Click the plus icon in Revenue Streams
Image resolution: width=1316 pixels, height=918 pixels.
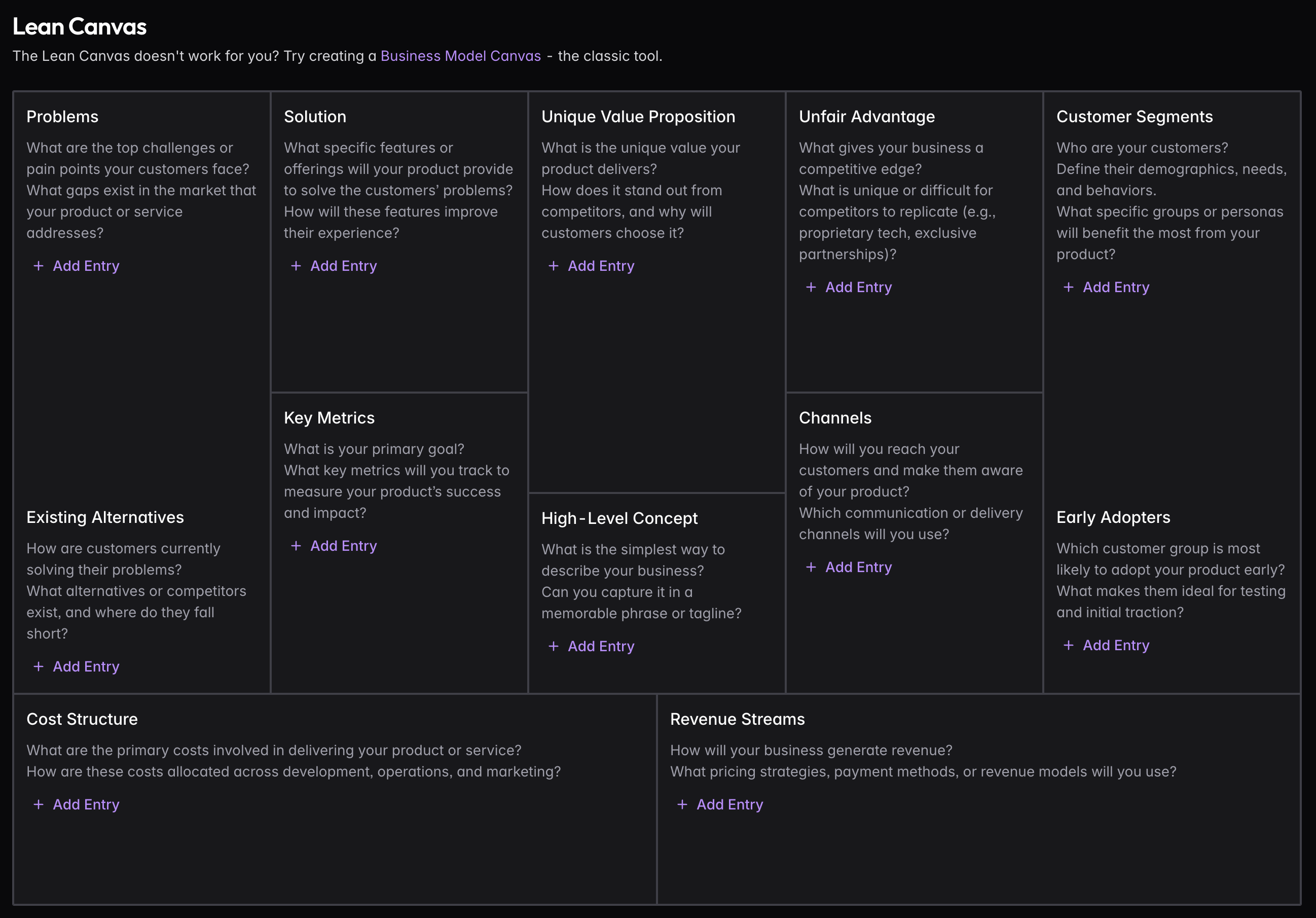[x=682, y=804]
